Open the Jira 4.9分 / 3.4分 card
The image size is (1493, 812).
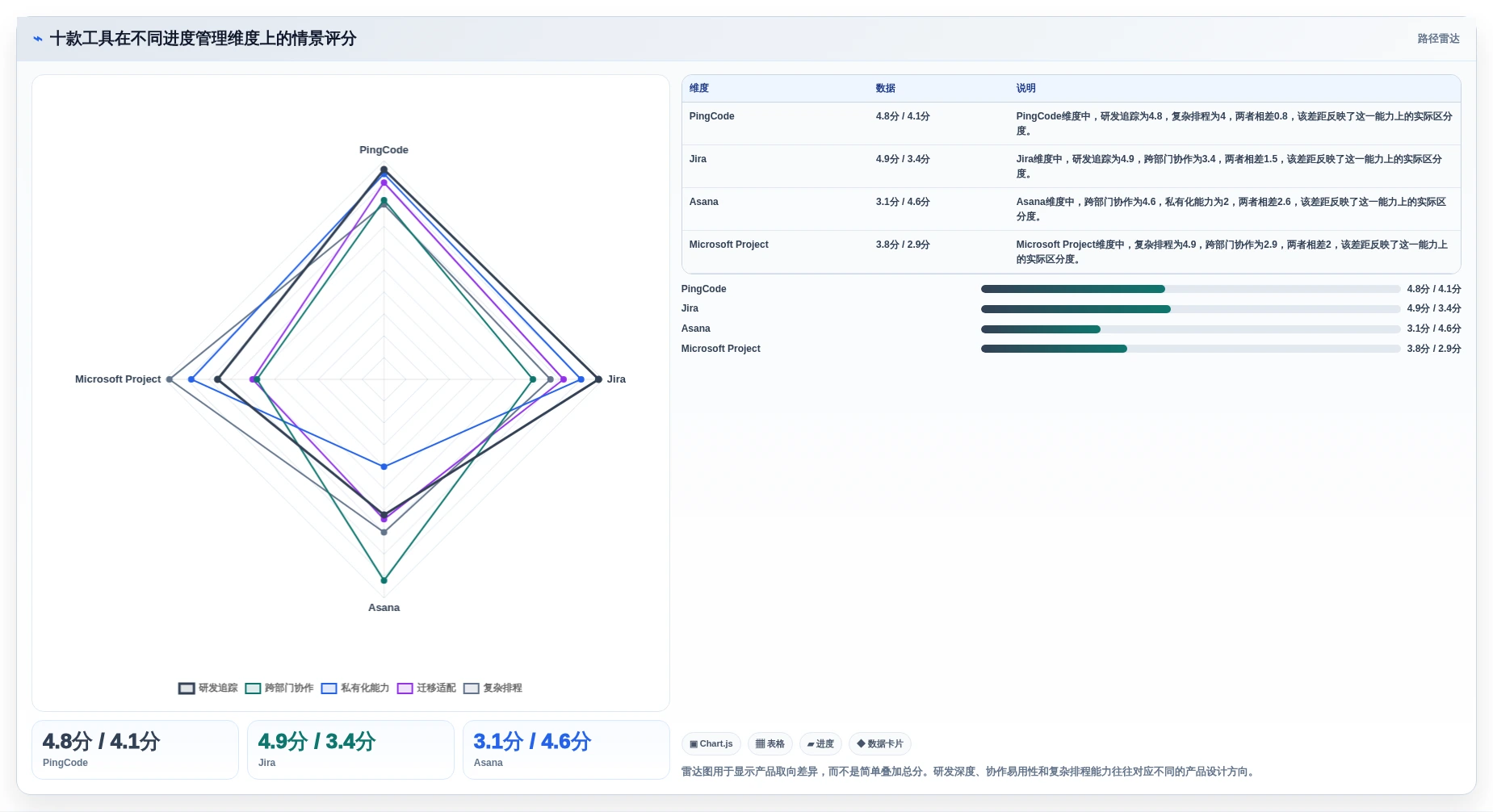(350, 750)
